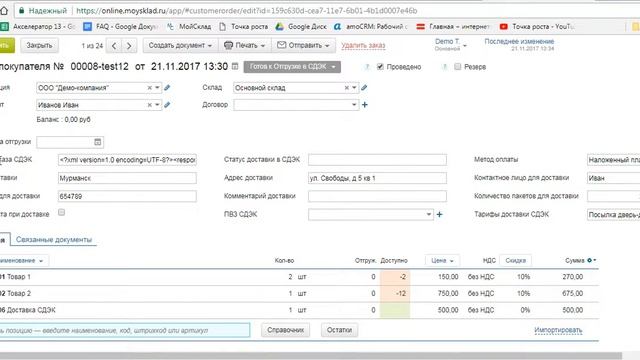Open shipment date calendar icon
The width and height of the screenshot is (640, 360).
[98, 142]
